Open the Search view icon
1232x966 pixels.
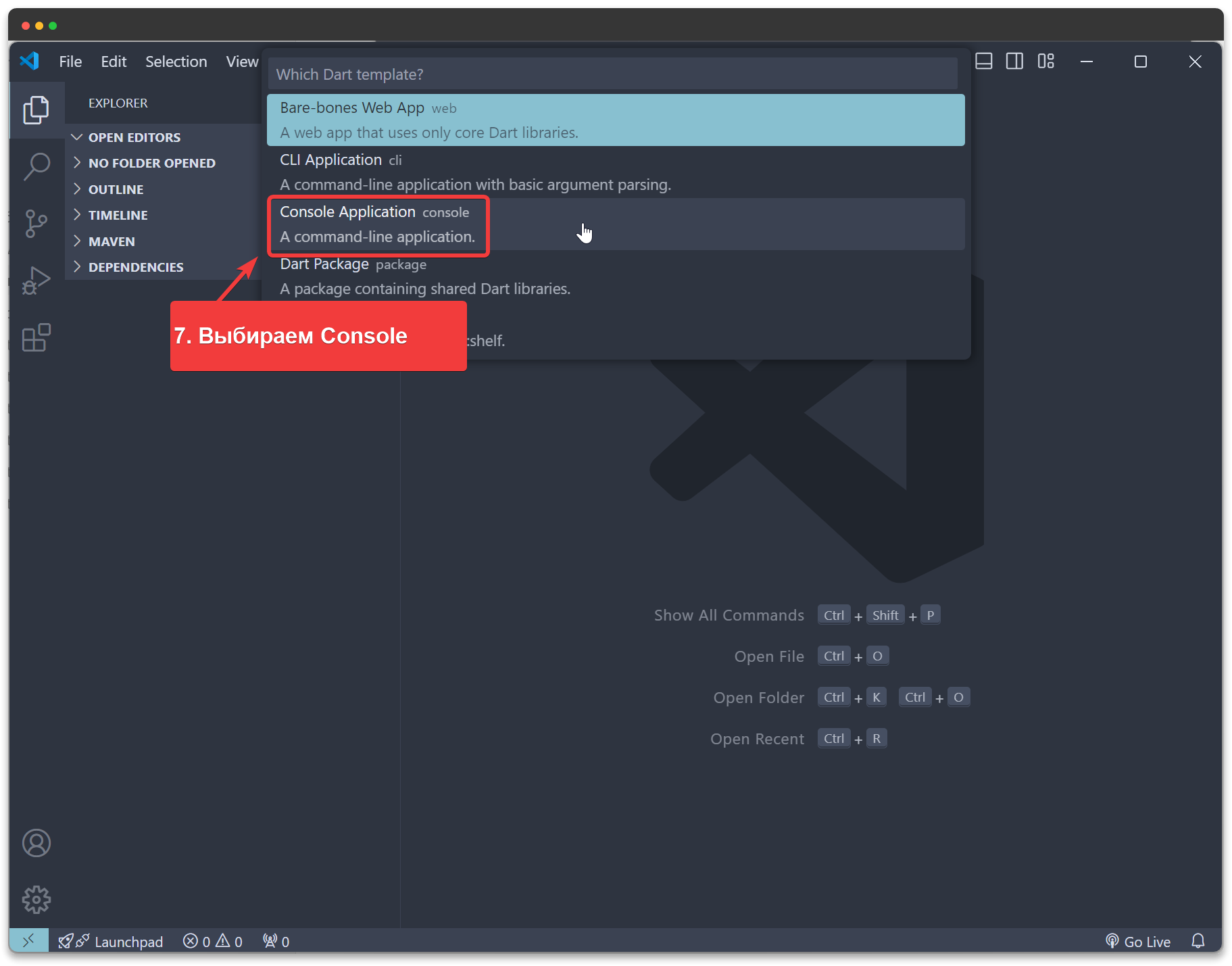coord(36,166)
